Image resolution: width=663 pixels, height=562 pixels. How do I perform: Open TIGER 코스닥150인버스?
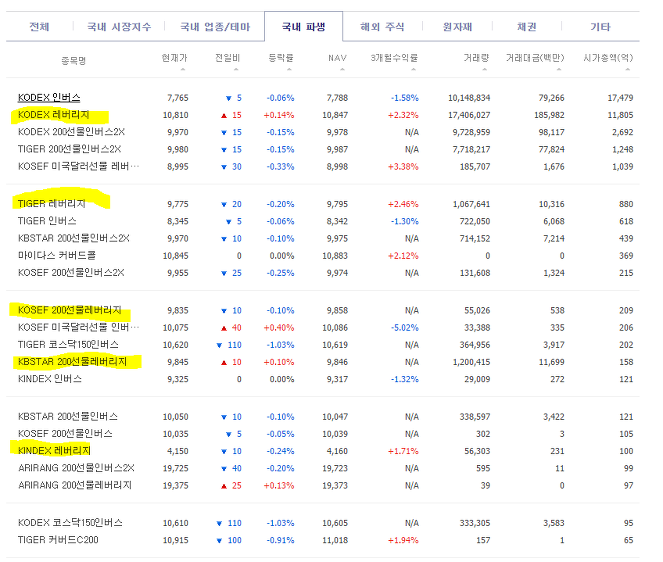pos(68,345)
